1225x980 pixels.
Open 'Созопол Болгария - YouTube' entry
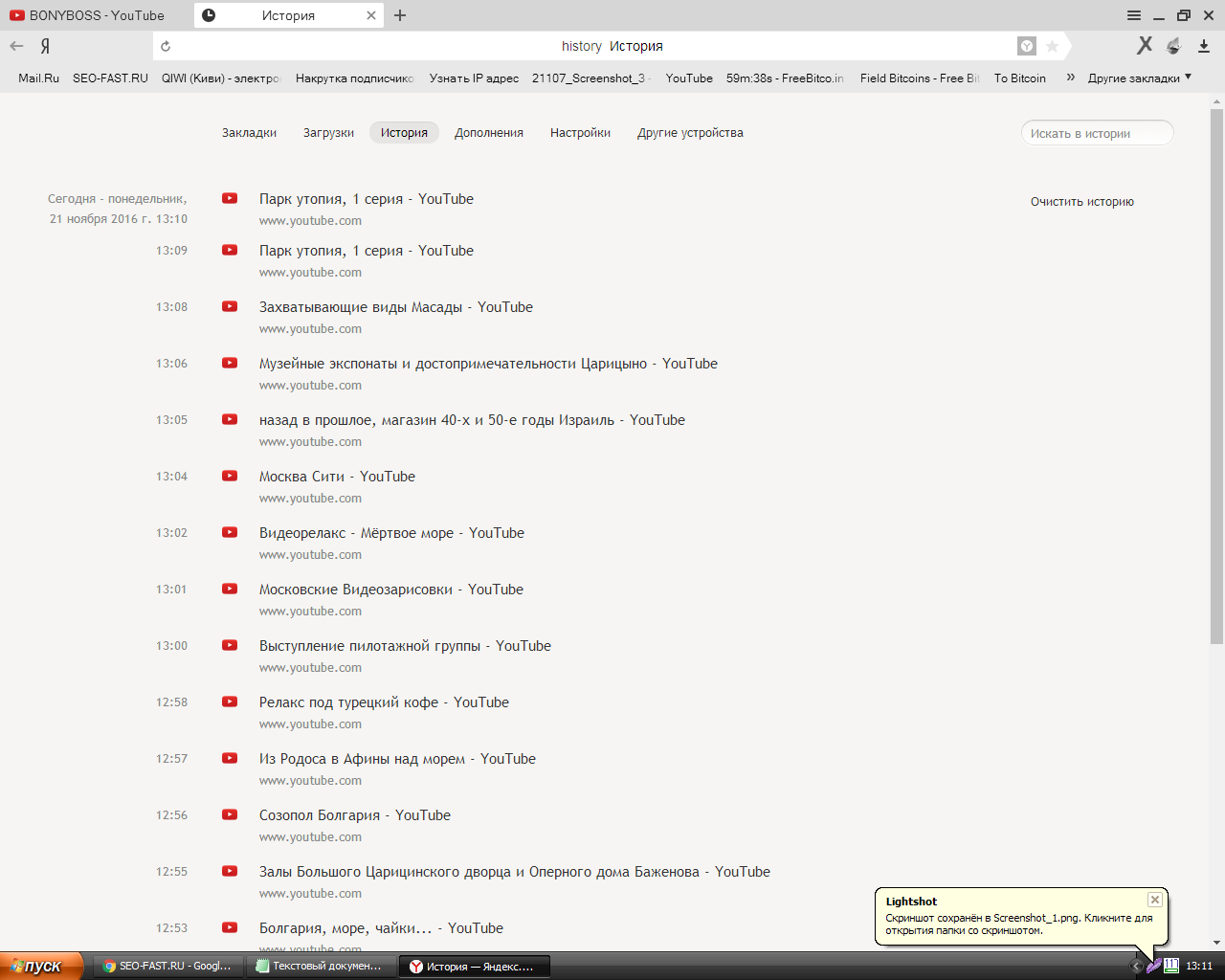click(x=355, y=815)
